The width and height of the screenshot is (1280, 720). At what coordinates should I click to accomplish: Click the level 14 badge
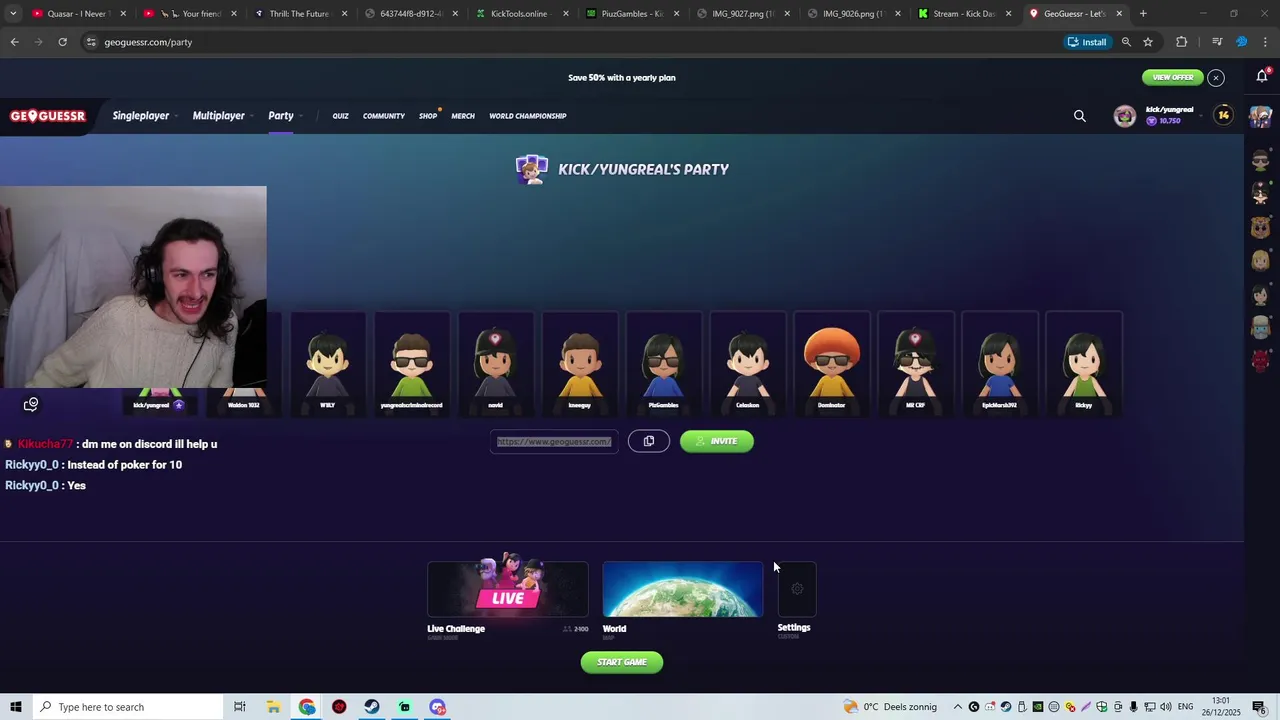coord(1223,116)
